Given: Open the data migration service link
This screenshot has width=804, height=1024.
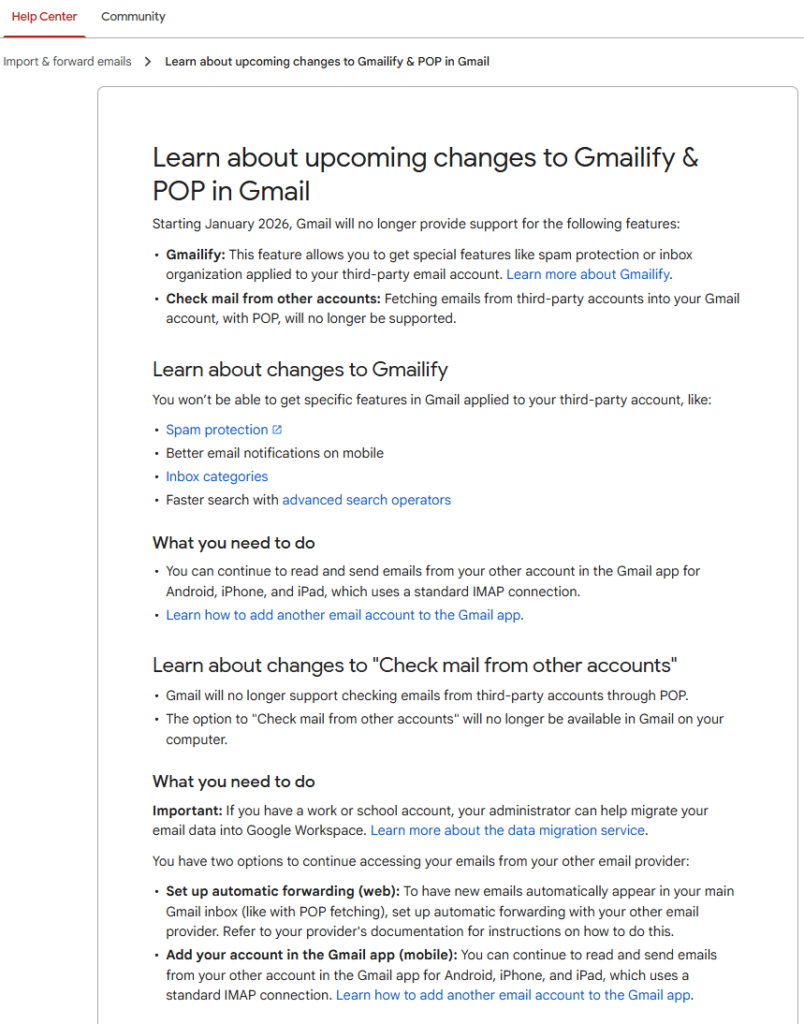Looking at the screenshot, I should [508, 830].
